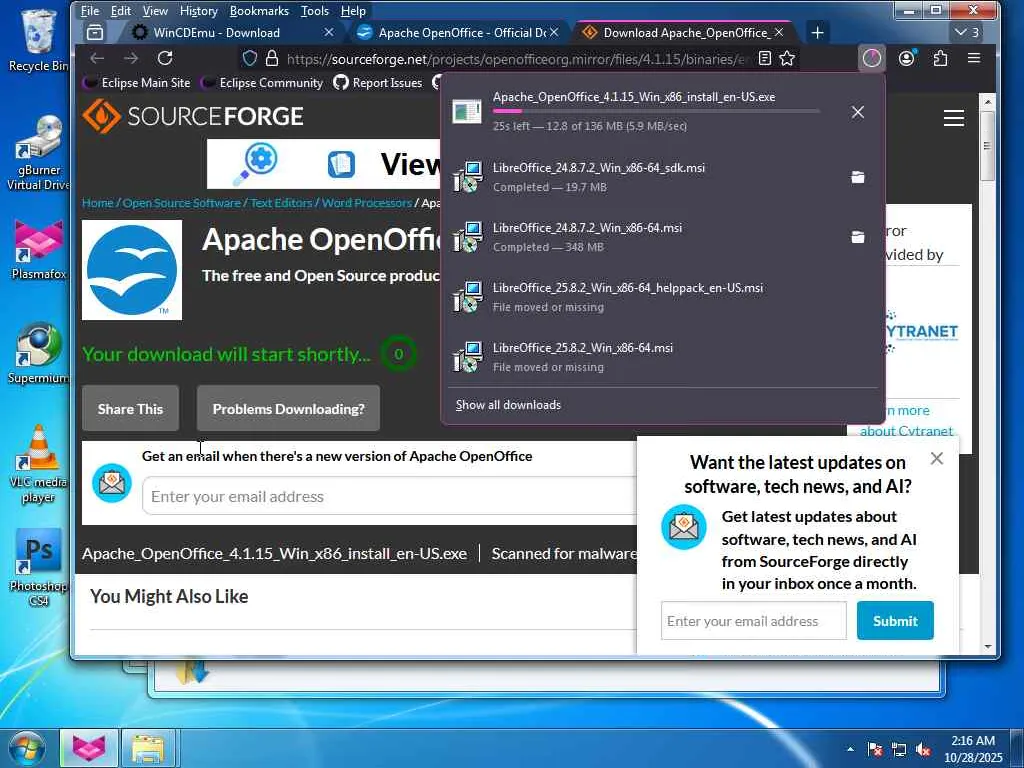Screen dimensions: 1024x768
Task: View site security padlock info
Action: coord(272,59)
